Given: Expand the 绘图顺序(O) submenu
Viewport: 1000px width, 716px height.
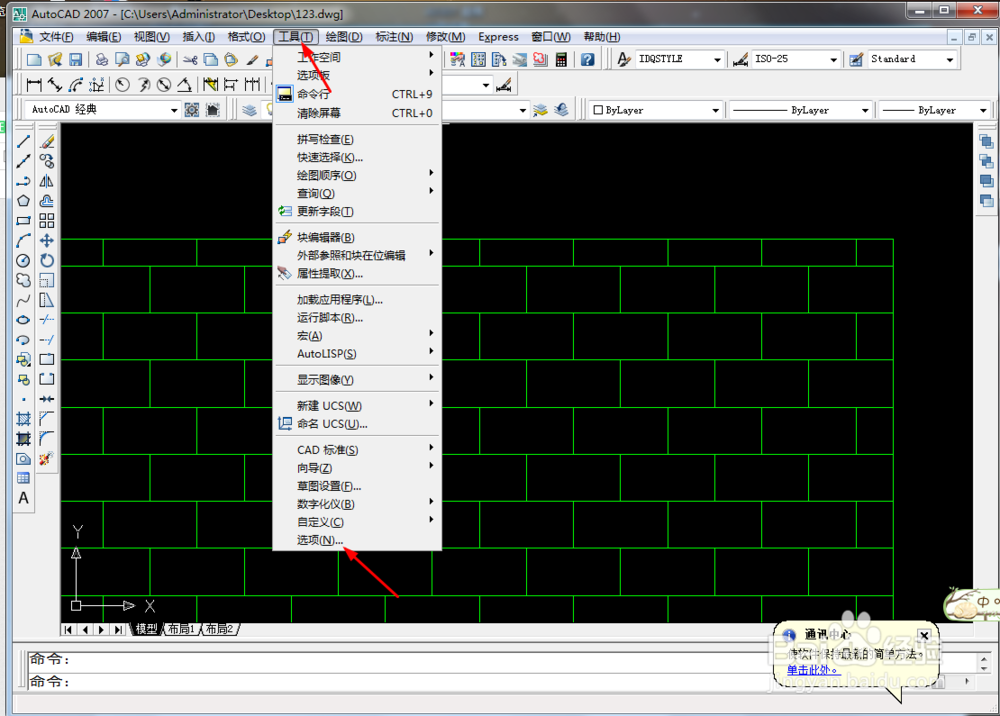Looking at the screenshot, I should click(357, 175).
